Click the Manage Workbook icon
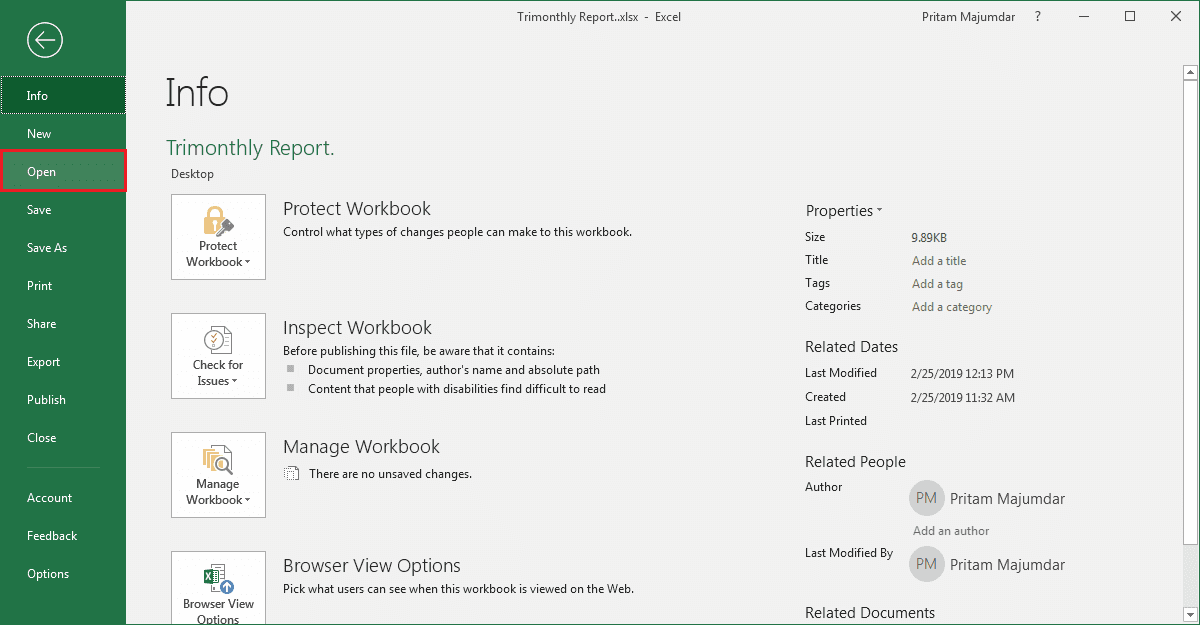Screen dimensions: 1200x625 [218, 459]
